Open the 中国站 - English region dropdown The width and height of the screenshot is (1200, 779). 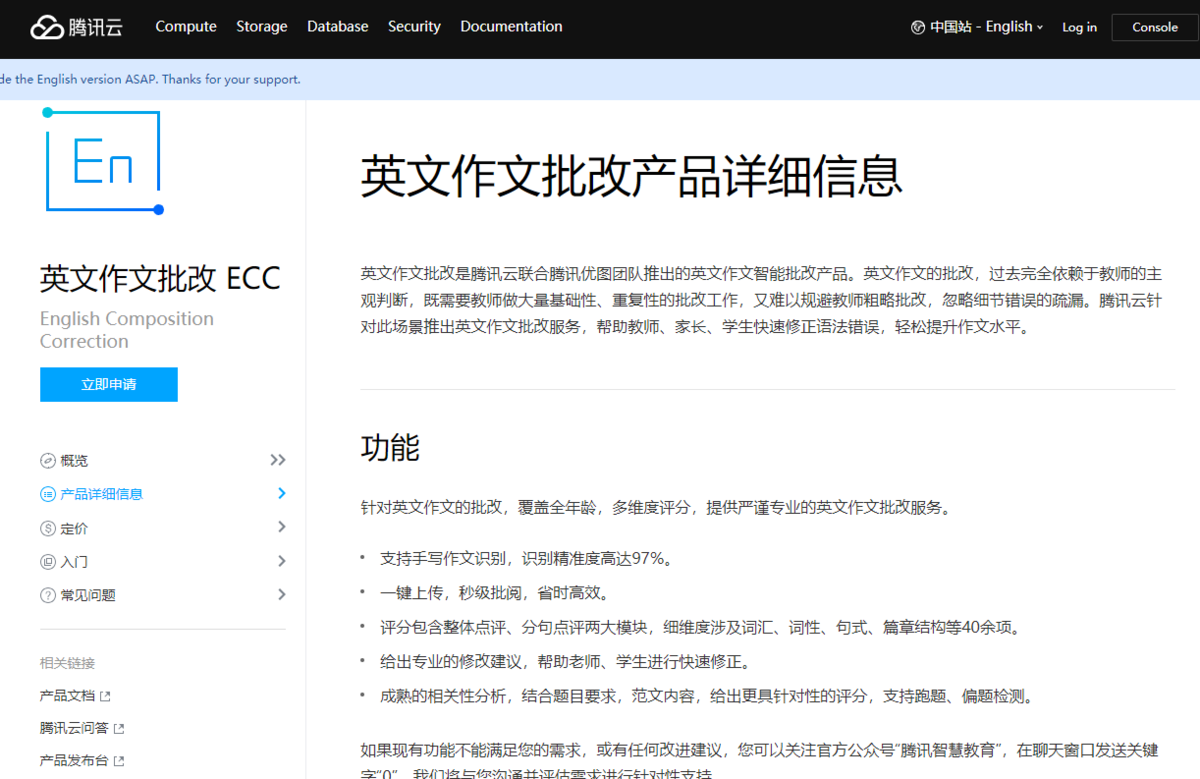[x=978, y=27]
